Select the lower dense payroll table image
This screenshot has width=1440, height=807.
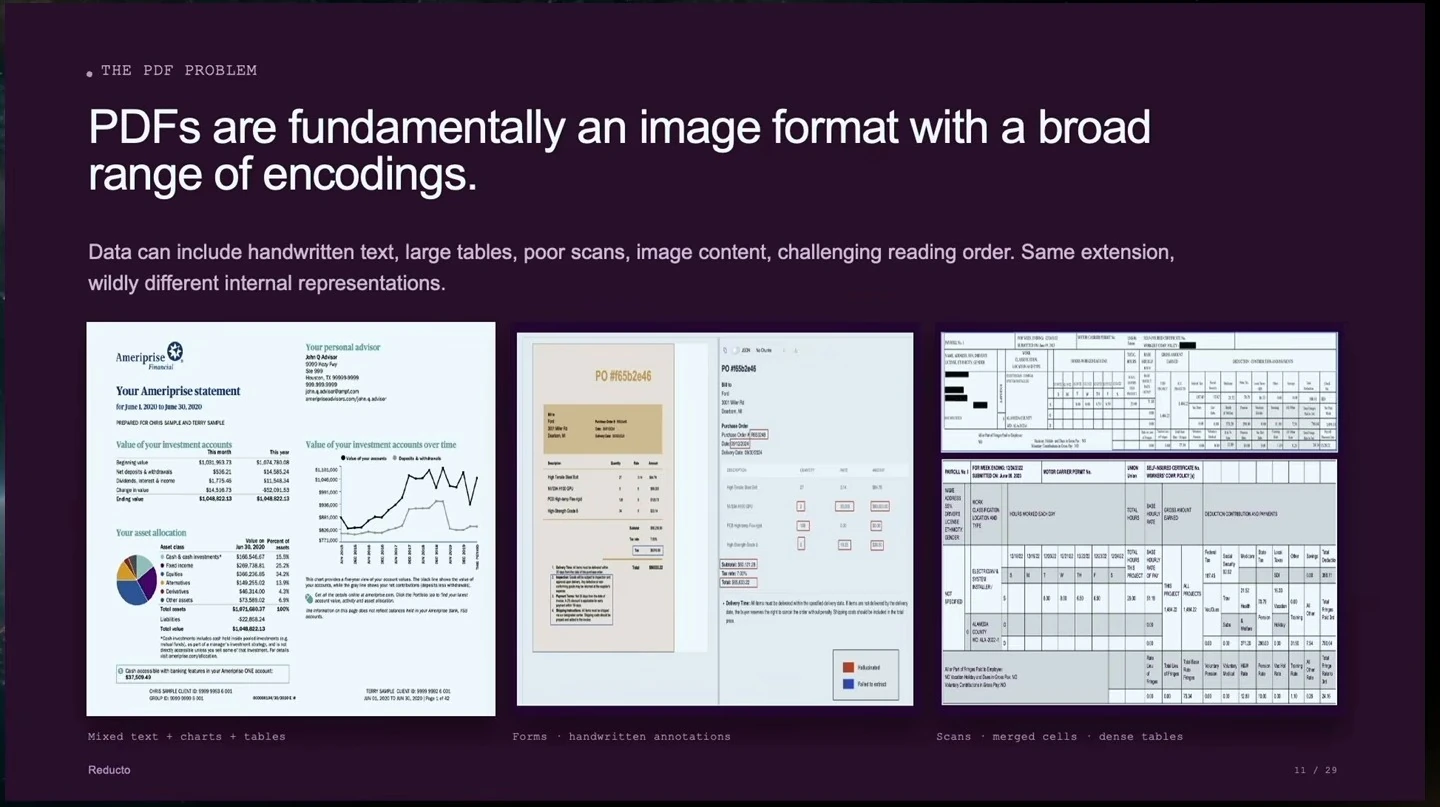[1139, 582]
